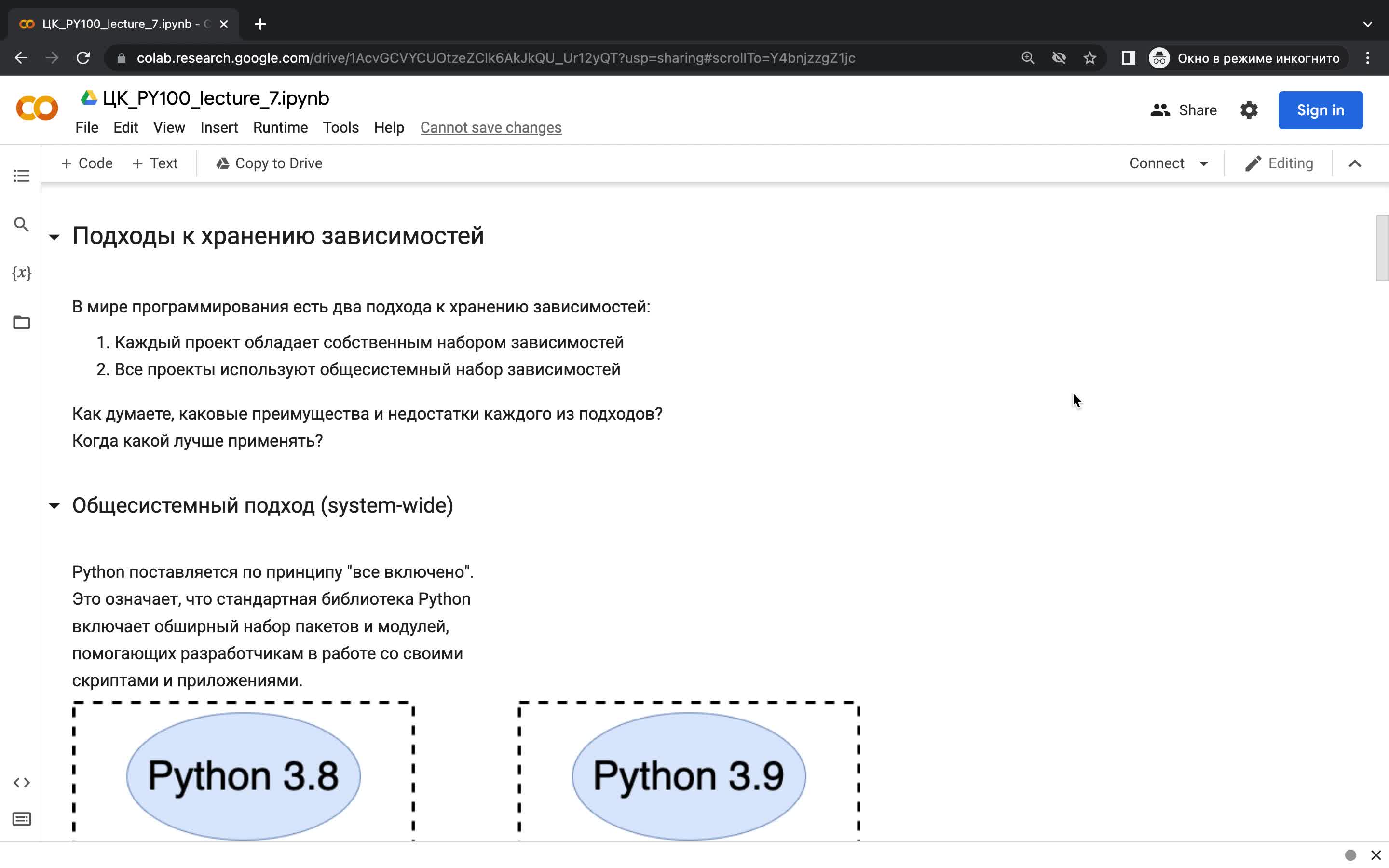Click the site lock icon in address bar
Image resolution: width=1389 pixels, height=868 pixels.
[x=121, y=58]
